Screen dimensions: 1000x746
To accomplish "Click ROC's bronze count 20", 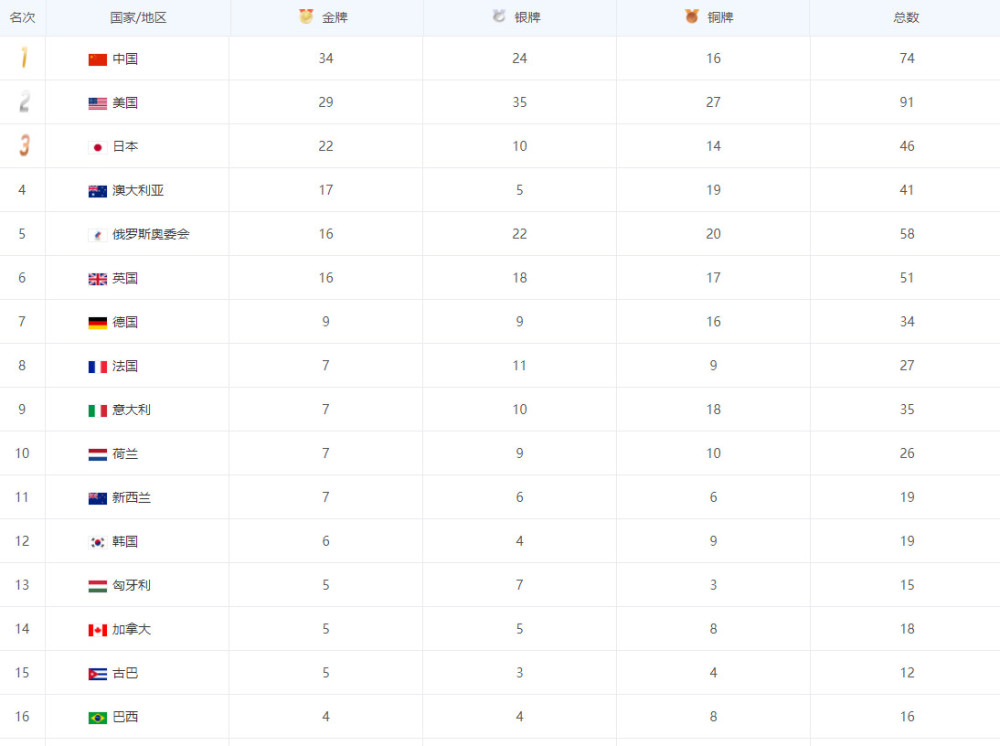I will pyautogui.click(x=714, y=234).
